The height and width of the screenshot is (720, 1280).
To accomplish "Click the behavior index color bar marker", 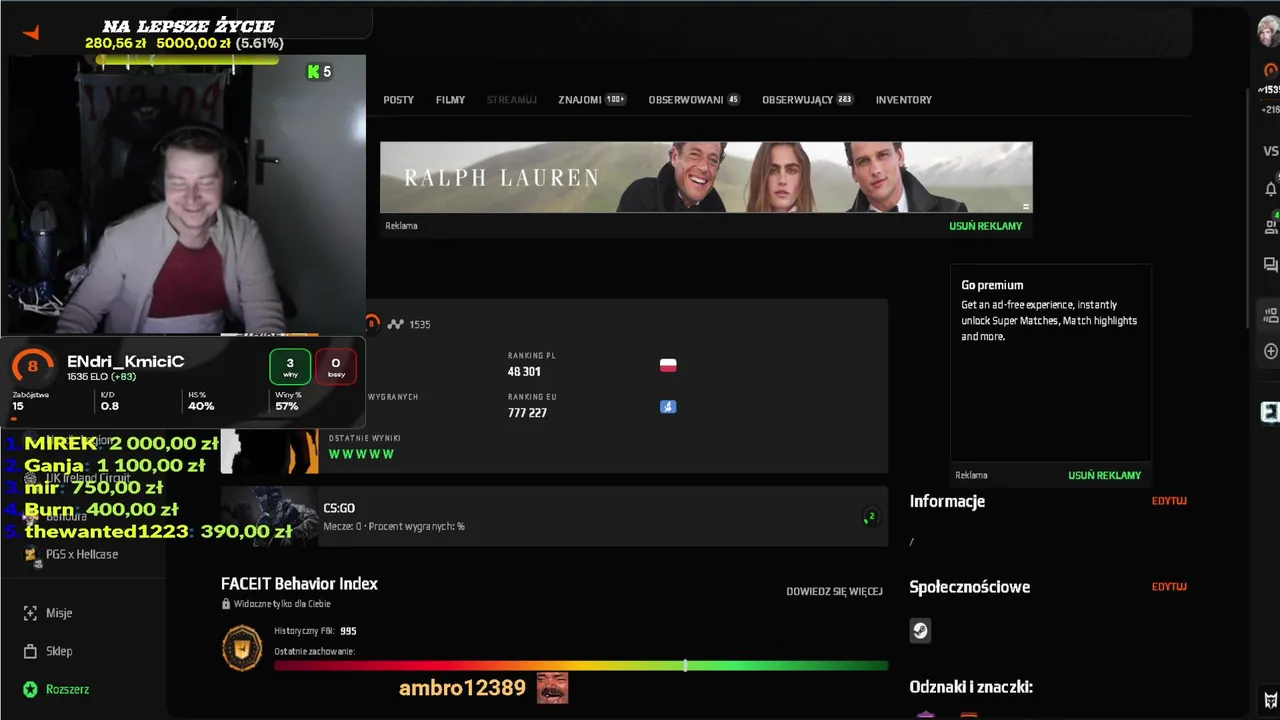I will tap(685, 665).
